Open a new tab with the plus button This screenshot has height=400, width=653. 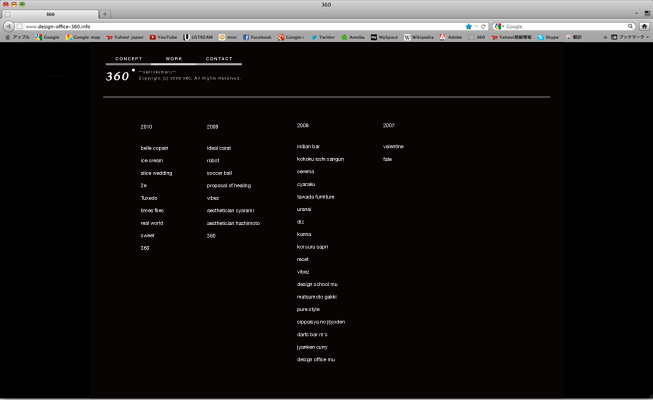click(105, 14)
